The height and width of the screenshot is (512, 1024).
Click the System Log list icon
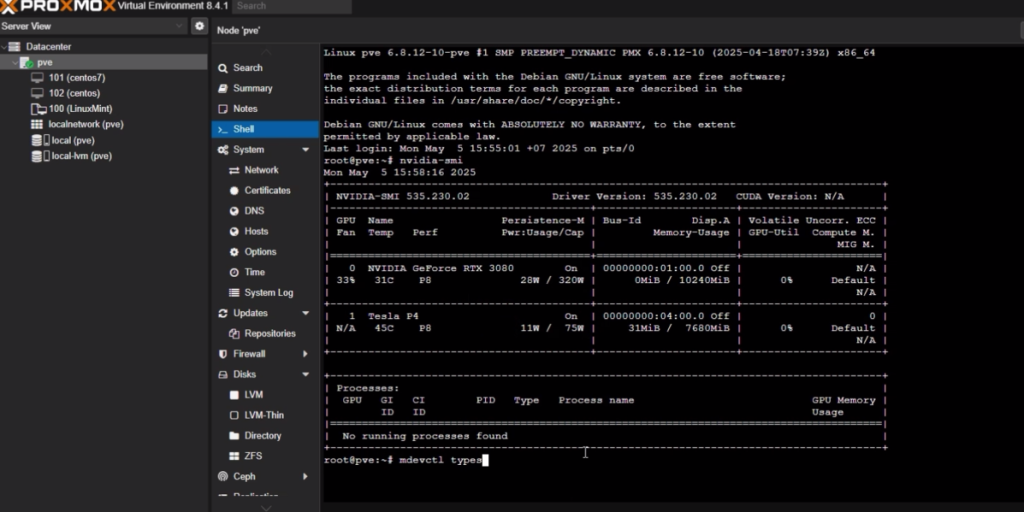(x=234, y=293)
